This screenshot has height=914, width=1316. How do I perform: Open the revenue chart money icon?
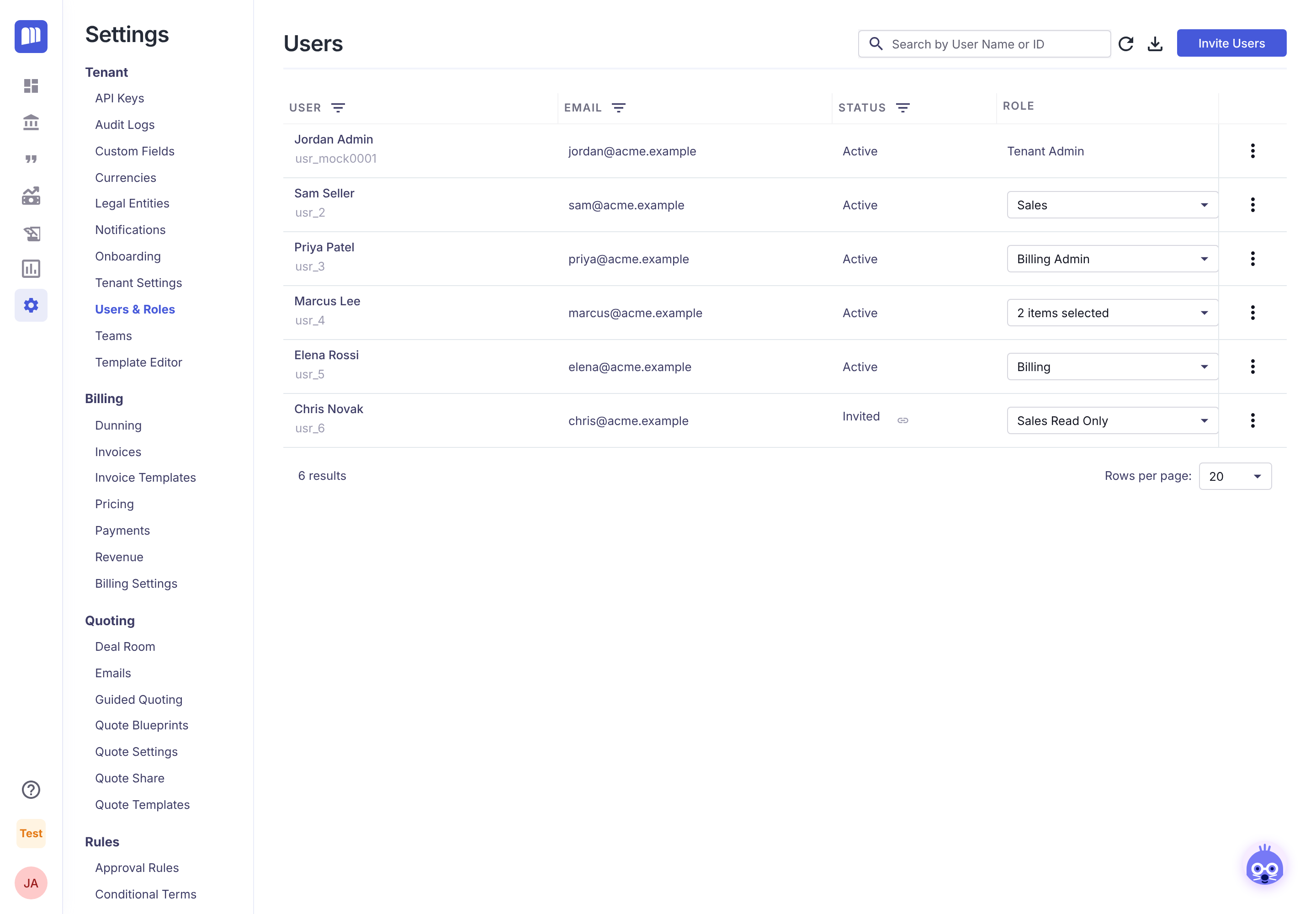point(31,196)
